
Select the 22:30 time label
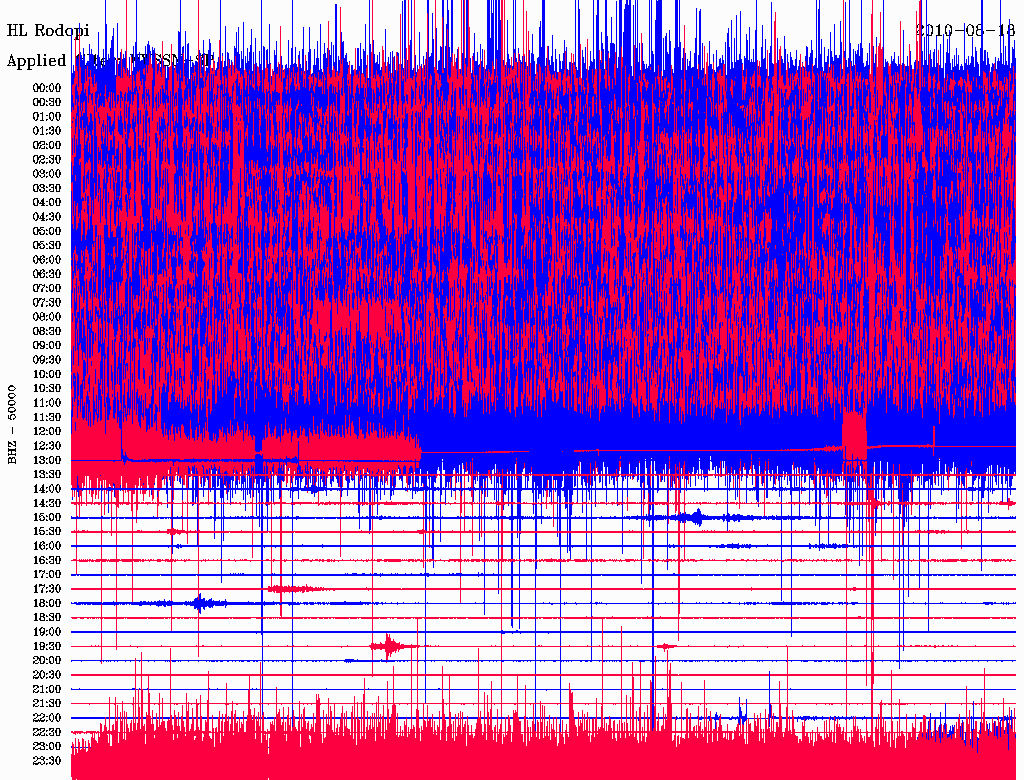click(46, 733)
